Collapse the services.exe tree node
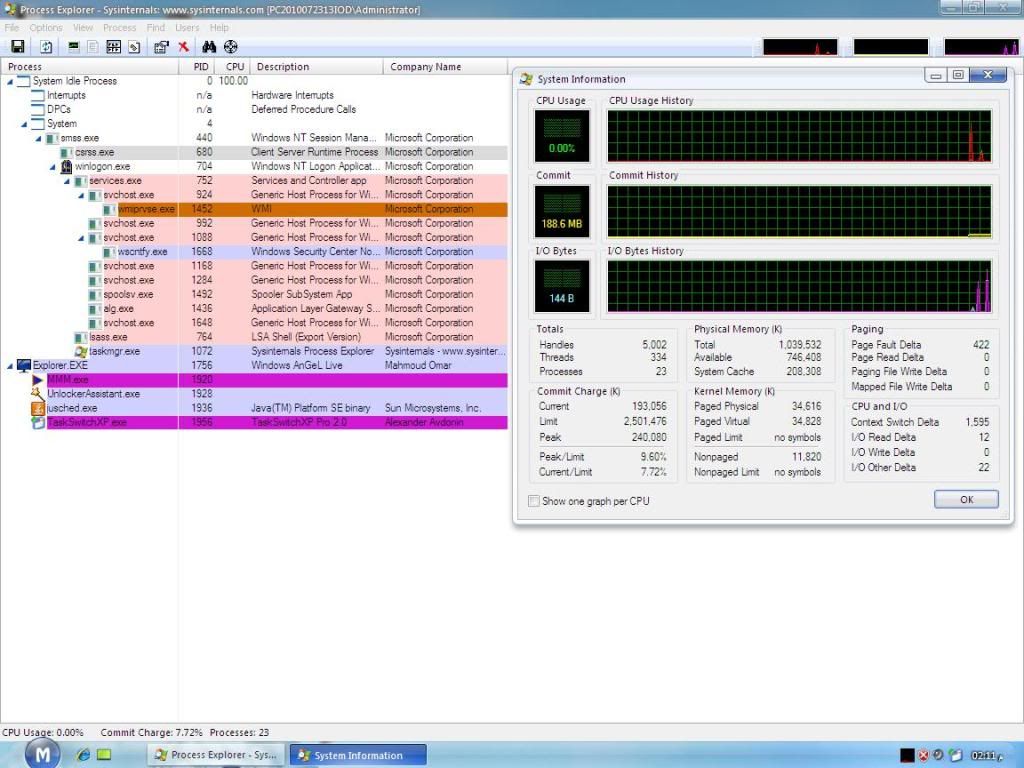The height and width of the screenshot is (768, 1024). tap(67, 182)
